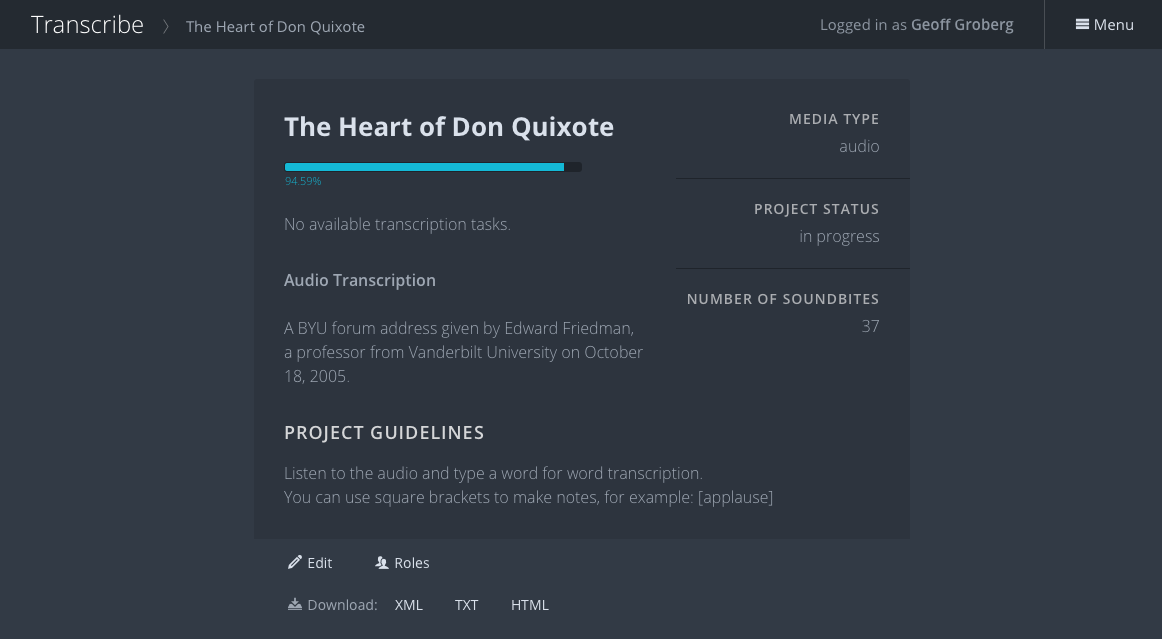
Task: Click the project completion progress bar
Action: tap(433, 167)
